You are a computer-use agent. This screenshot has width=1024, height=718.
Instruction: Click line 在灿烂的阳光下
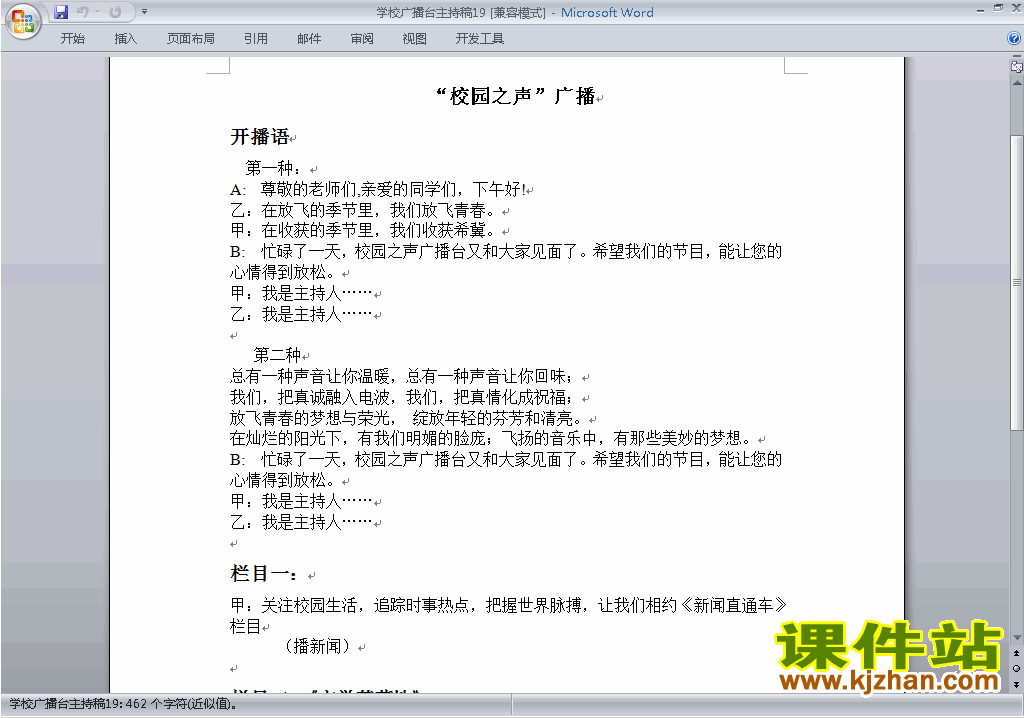click(x=492, y=438)
